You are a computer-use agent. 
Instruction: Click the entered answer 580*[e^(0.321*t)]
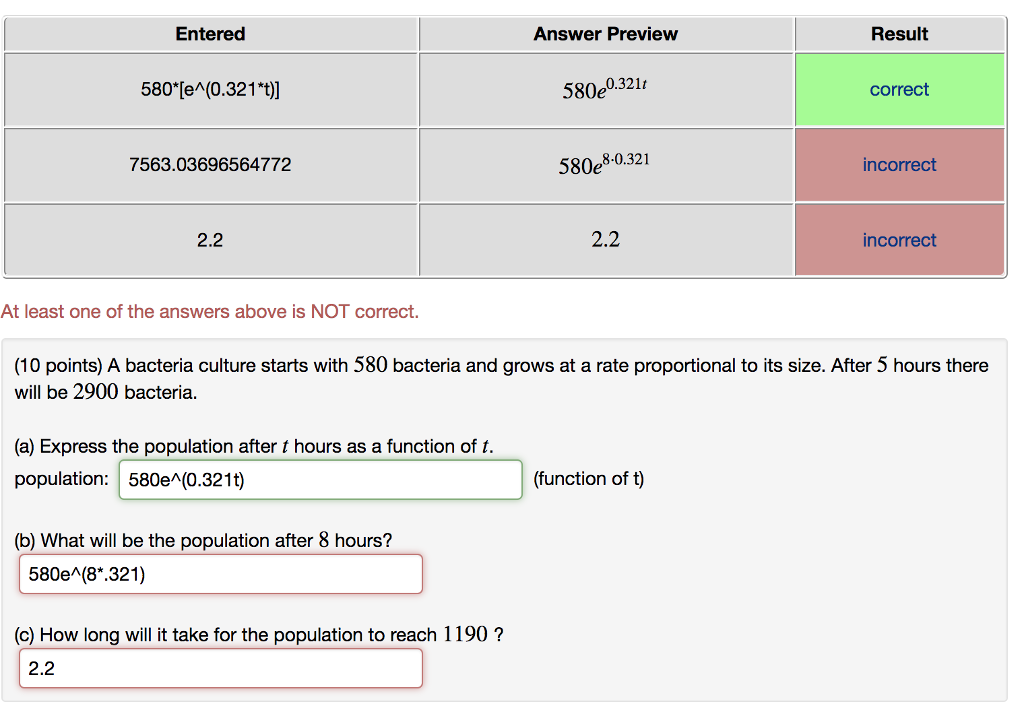[x=210, y=89]
